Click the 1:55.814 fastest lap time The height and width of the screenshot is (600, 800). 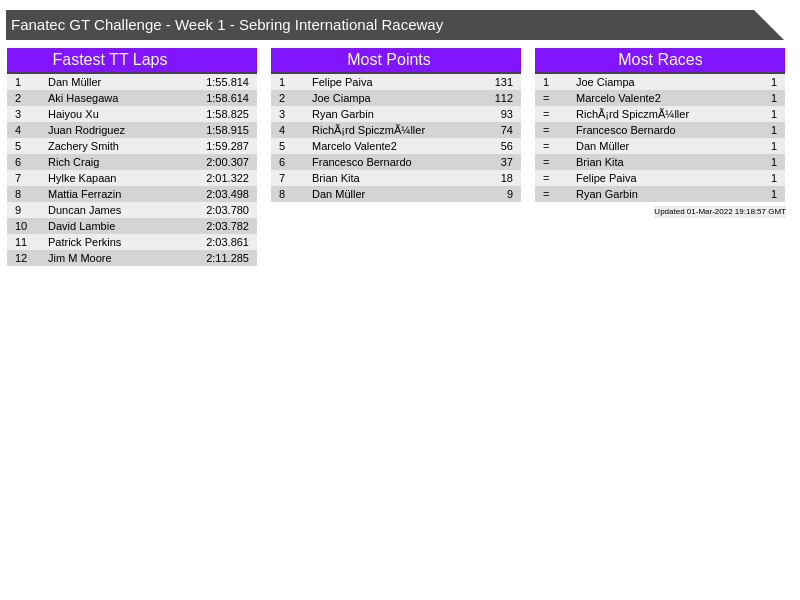click(x=227, y=82)
